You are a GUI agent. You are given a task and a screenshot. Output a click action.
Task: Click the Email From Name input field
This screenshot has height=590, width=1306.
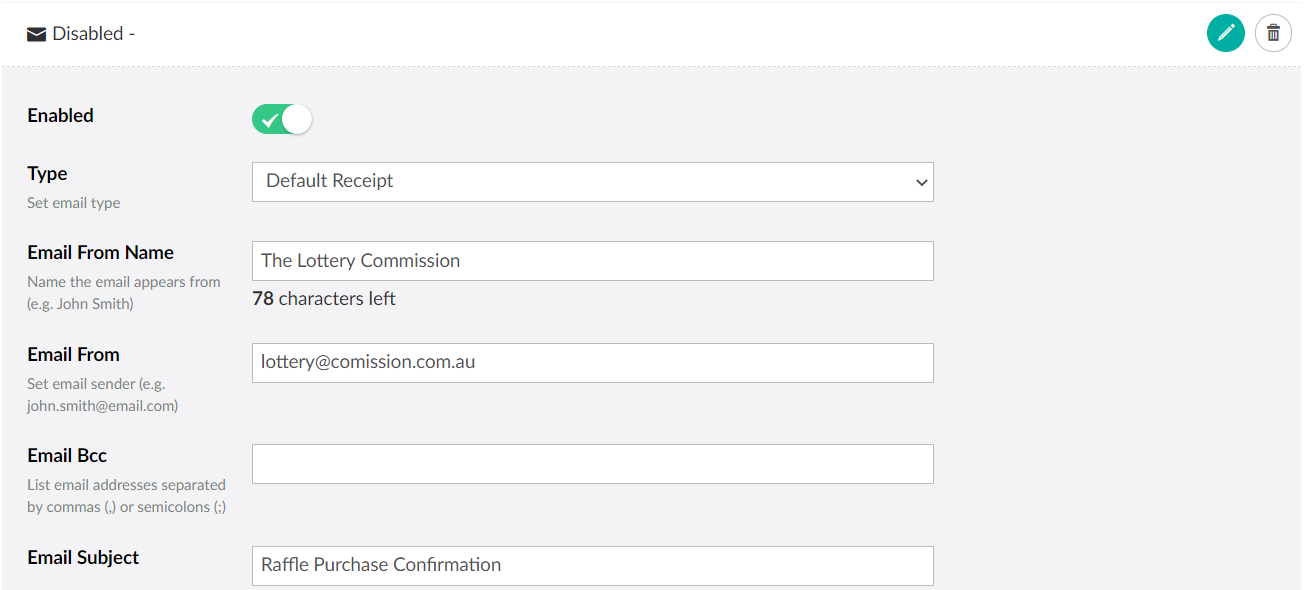point(592,261)
